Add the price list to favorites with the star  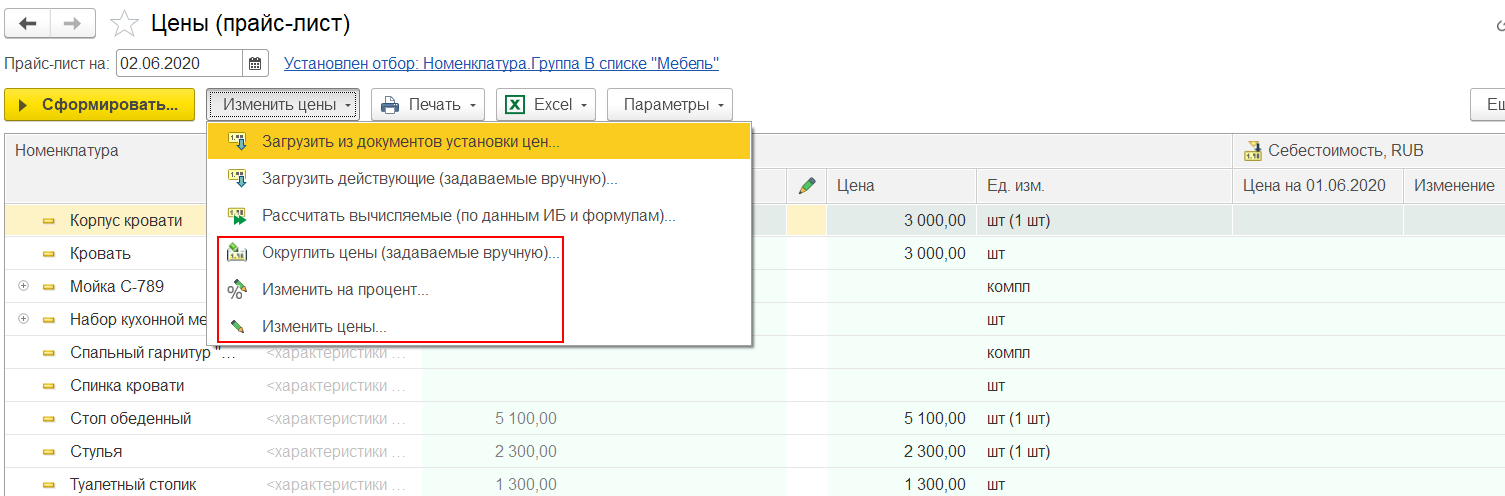click(x=124, y=23)
